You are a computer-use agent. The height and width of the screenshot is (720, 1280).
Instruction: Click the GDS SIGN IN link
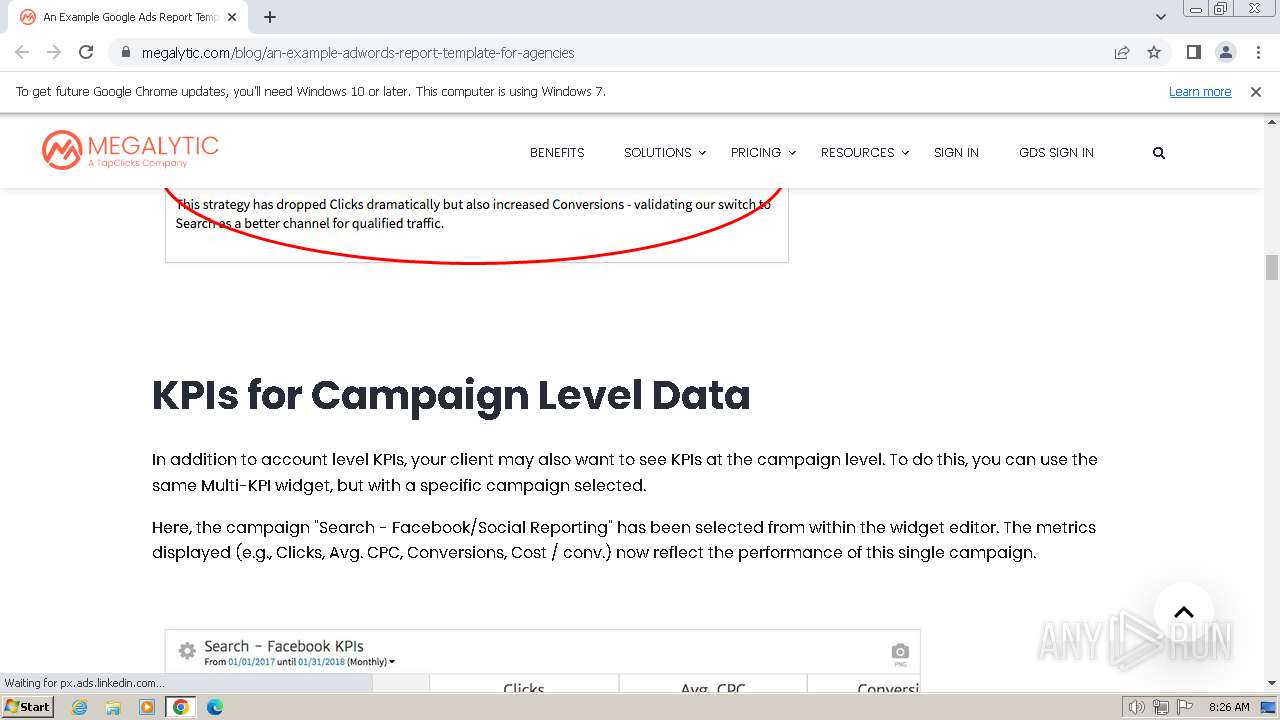pyautogui.click(x=1056, y=153)
